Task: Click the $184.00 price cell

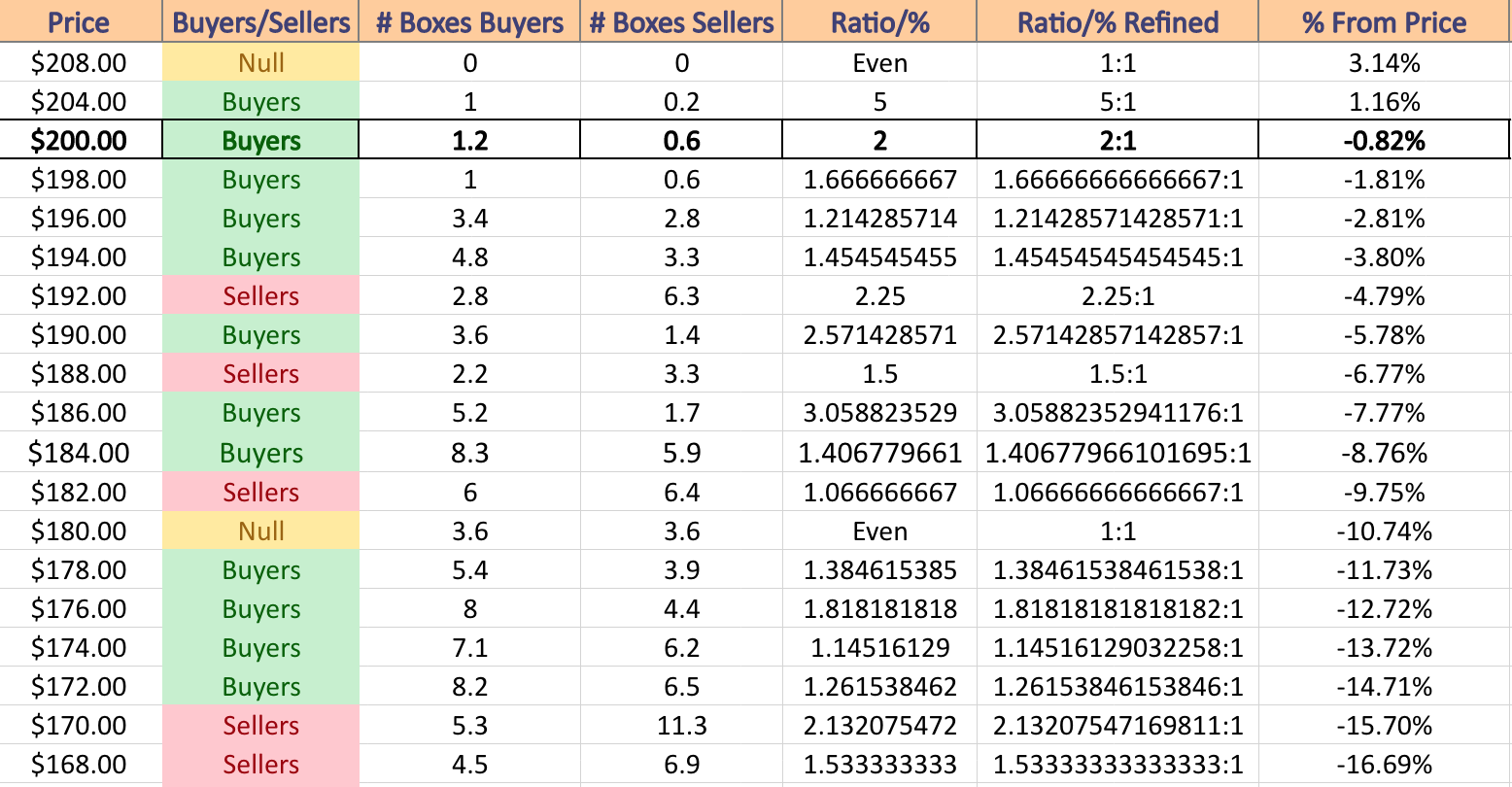Action: (80, 453)
